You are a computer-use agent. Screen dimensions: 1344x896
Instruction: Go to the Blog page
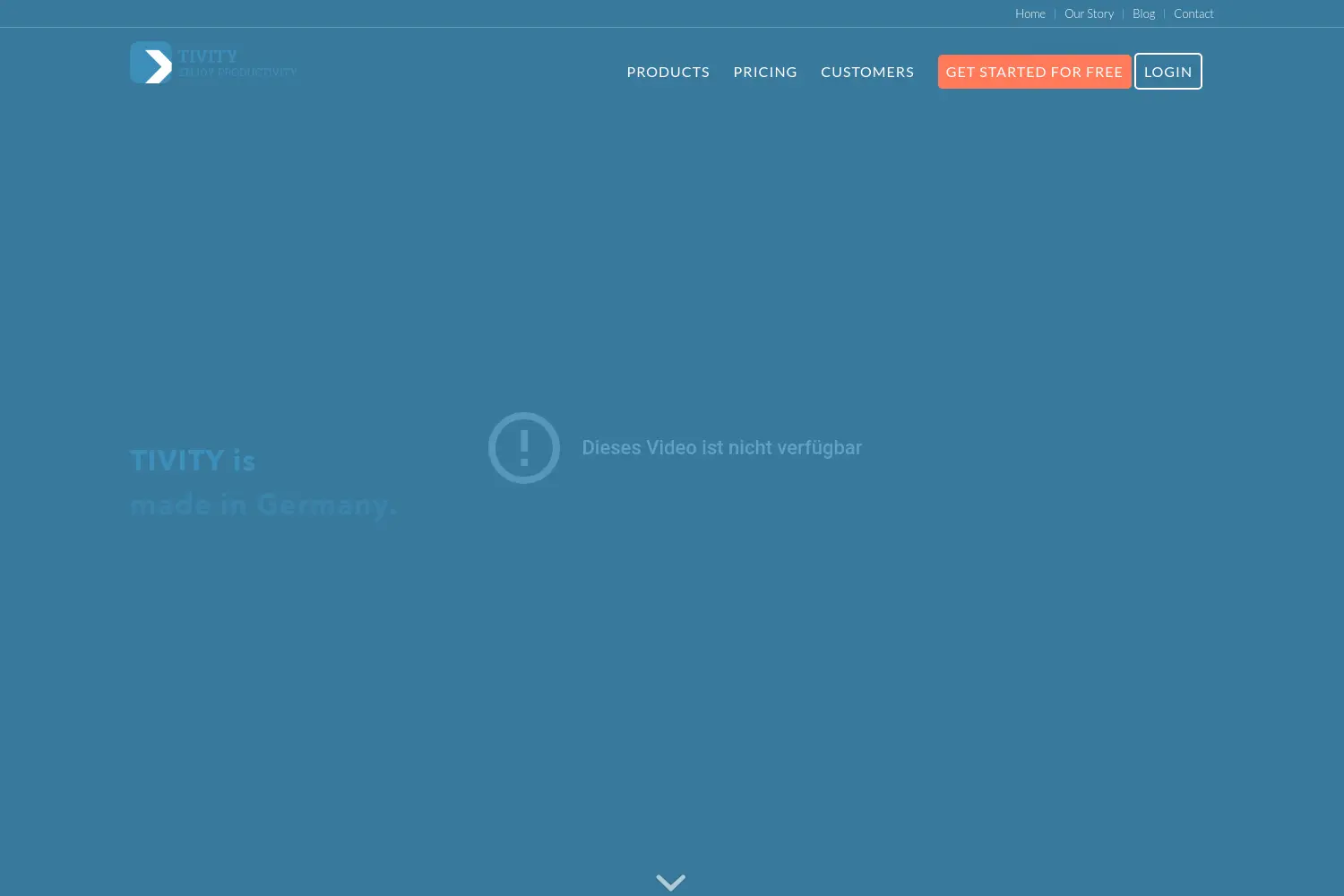[1143, 13]
